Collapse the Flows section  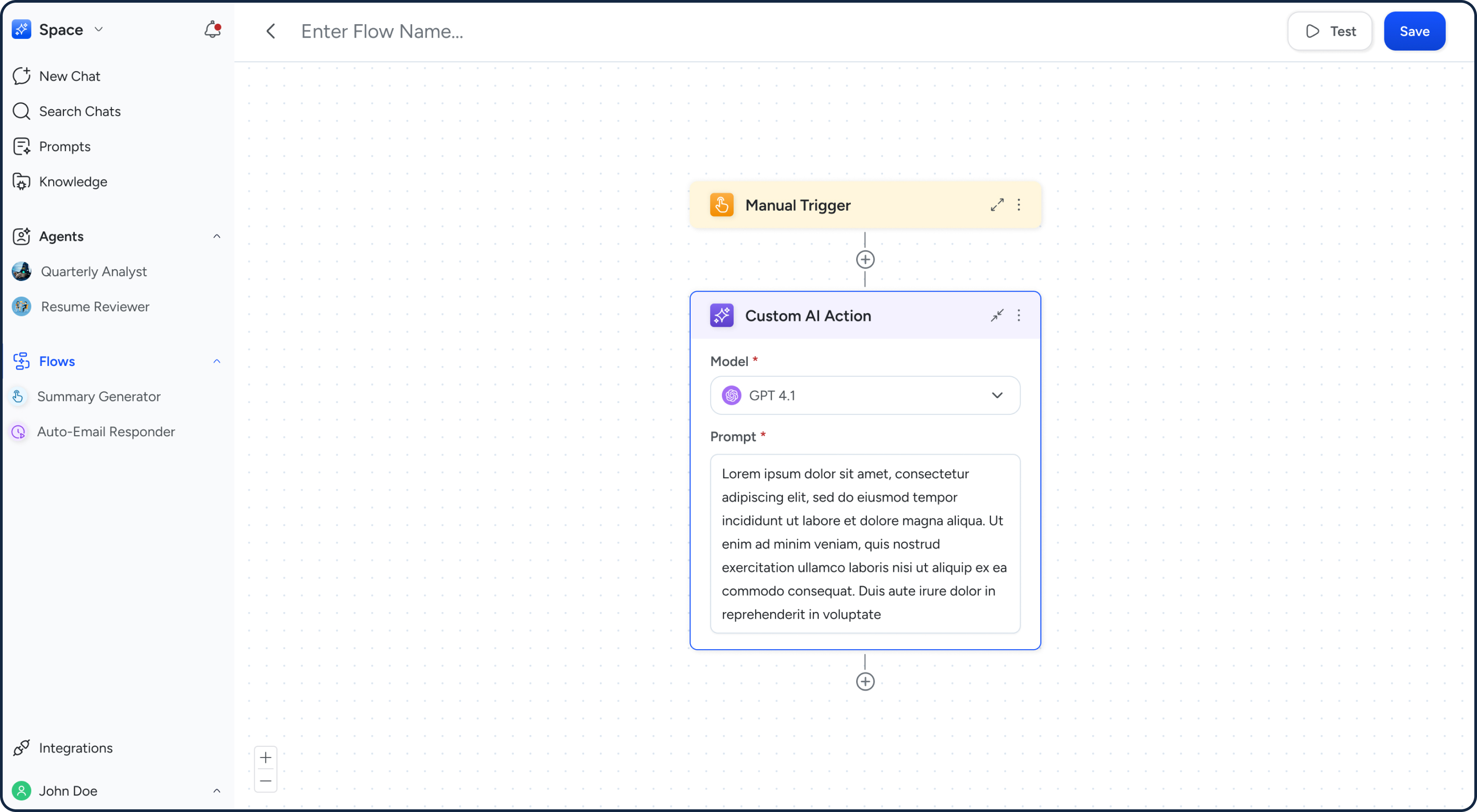tap(217, 361)
